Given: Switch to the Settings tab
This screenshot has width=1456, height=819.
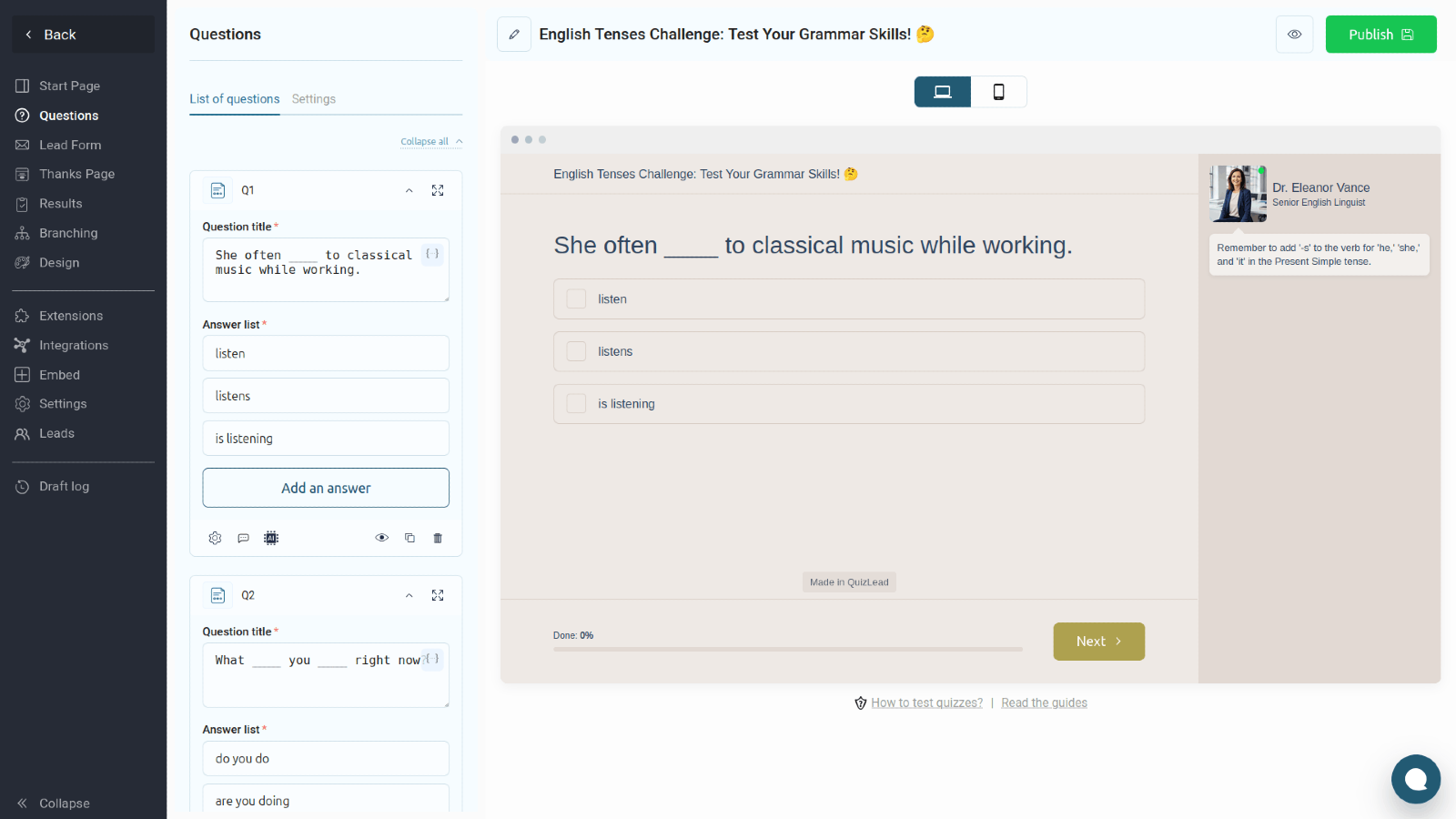Looking at the screenshot, I should point(313,99).
